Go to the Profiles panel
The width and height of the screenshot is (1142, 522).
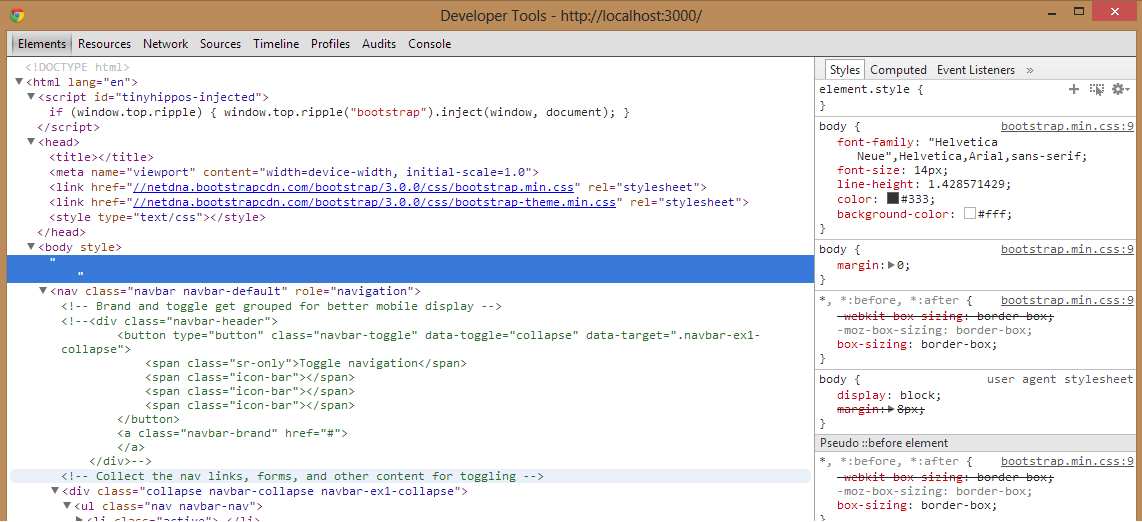click(330, 44)
